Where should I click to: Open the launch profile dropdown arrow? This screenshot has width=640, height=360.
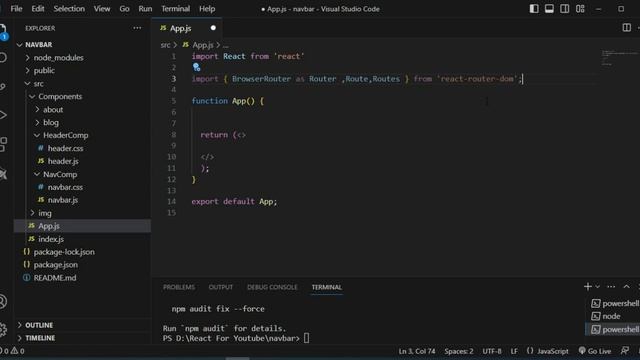597,287
